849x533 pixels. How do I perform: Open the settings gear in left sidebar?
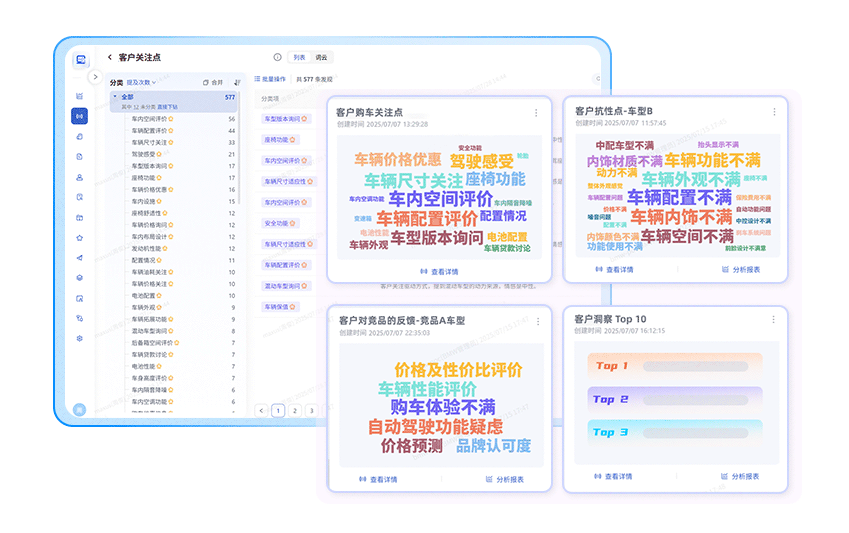pos(80,338)
